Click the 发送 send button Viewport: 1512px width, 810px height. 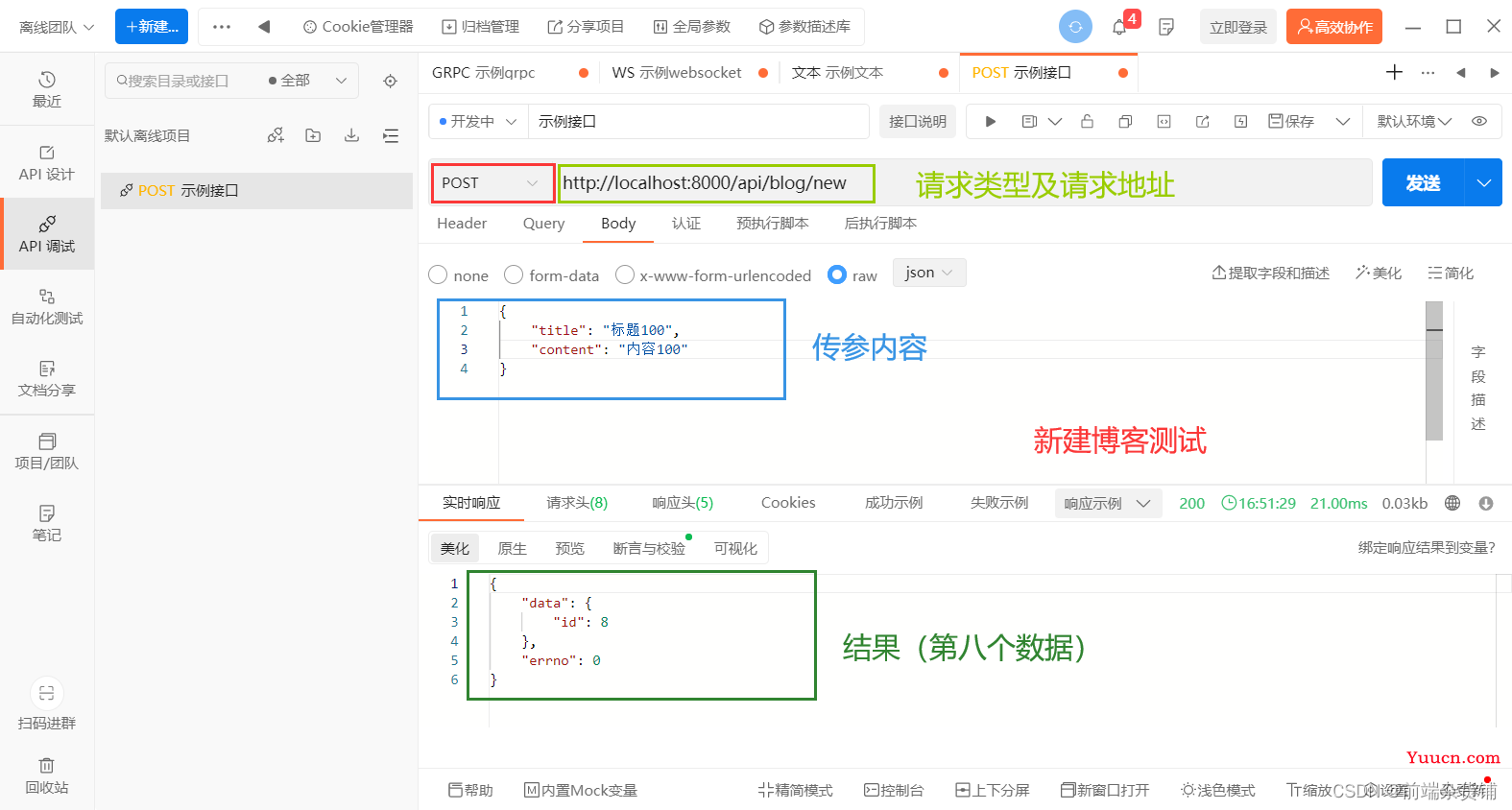pos(1423,183)
